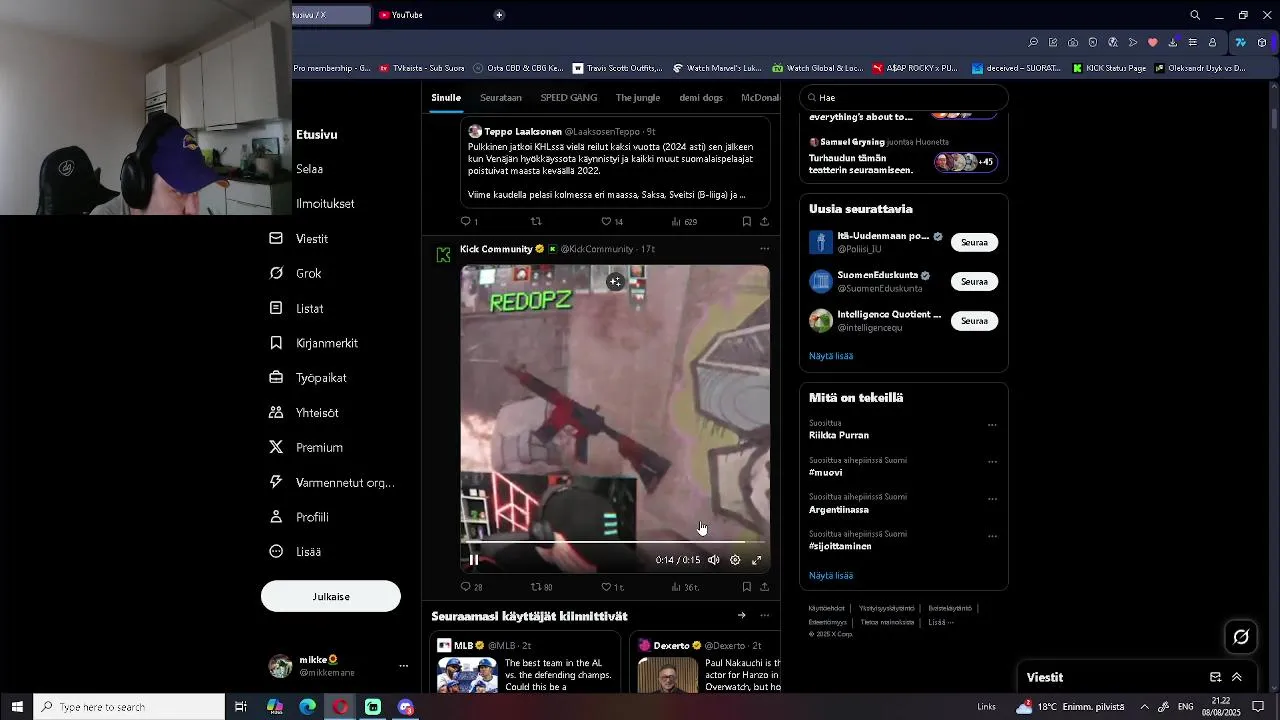Open Ilmoitukset in the sidebar
Viewport: 1280px width, 720px height.
[x=325, y=204]
